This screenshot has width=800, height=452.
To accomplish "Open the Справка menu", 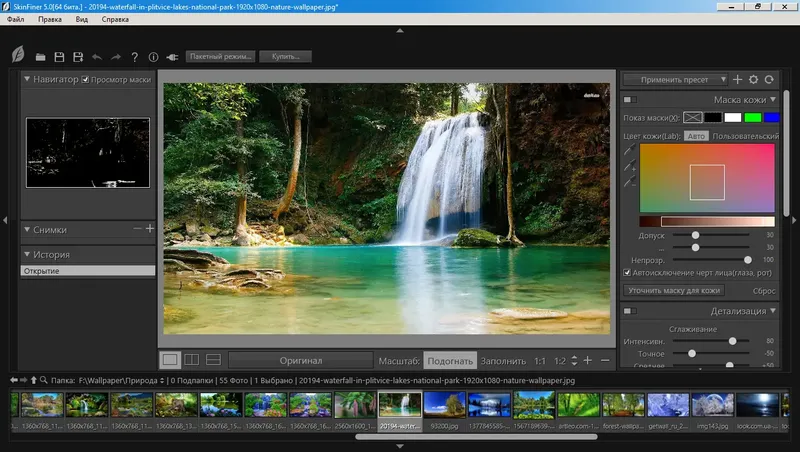I will coord(115,19).
